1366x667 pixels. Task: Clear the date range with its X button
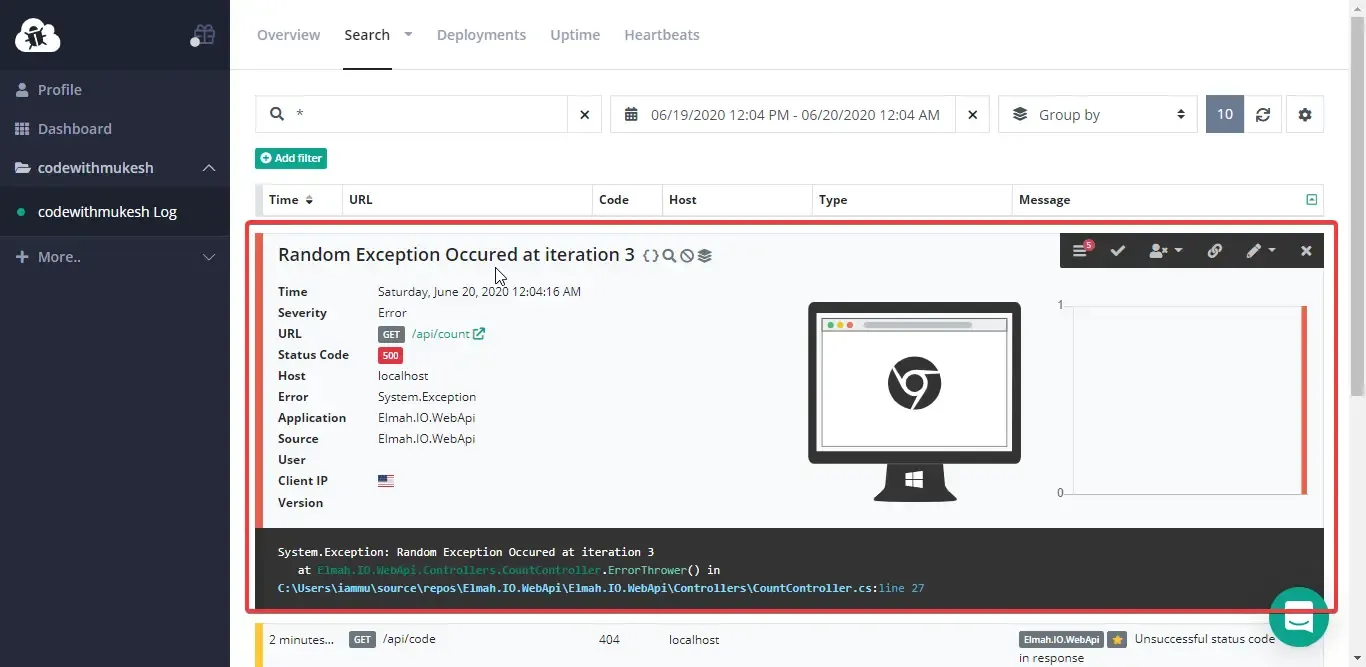click(972, 114)
